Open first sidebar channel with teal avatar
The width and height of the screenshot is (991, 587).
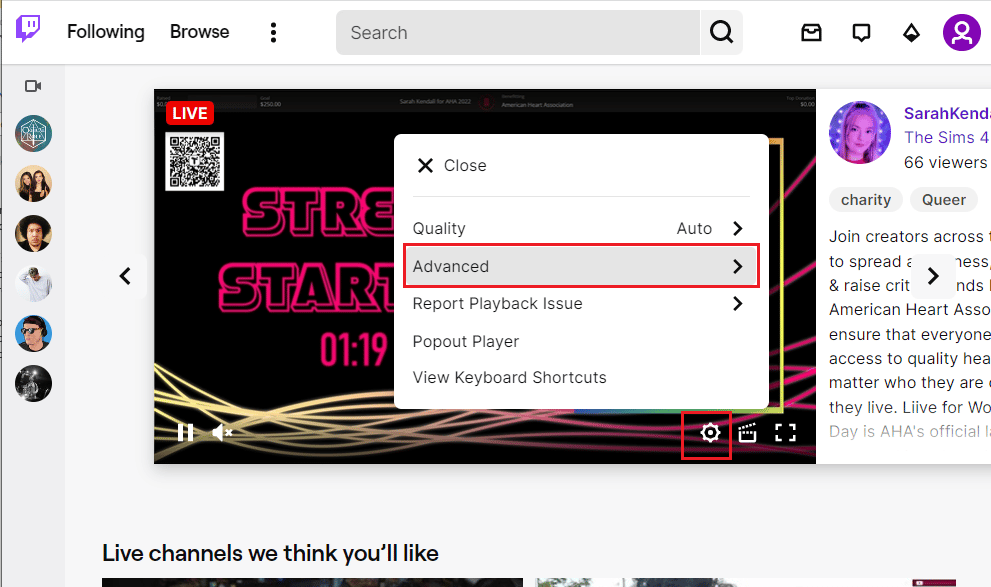point(33,133)
